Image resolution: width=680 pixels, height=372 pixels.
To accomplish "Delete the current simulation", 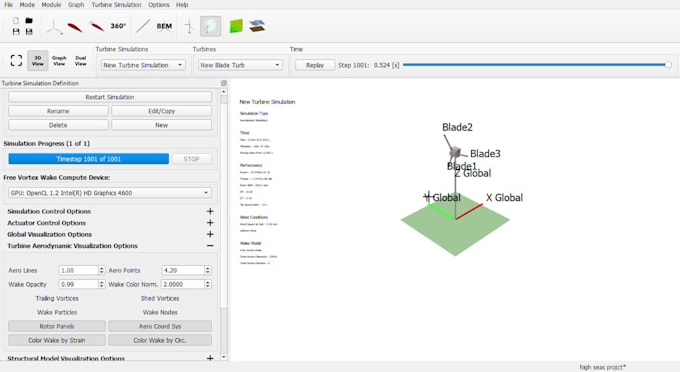I will (x=58, y=125).
